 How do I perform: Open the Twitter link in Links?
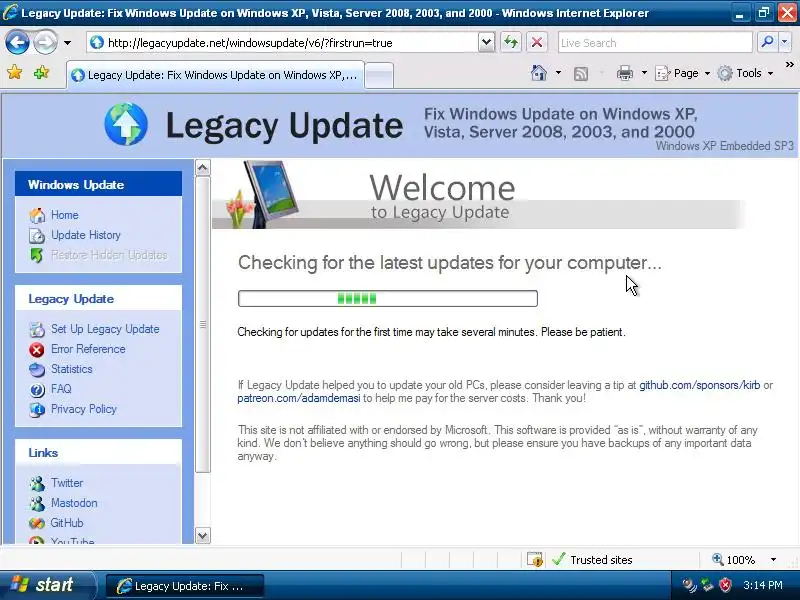click(67, 483)
